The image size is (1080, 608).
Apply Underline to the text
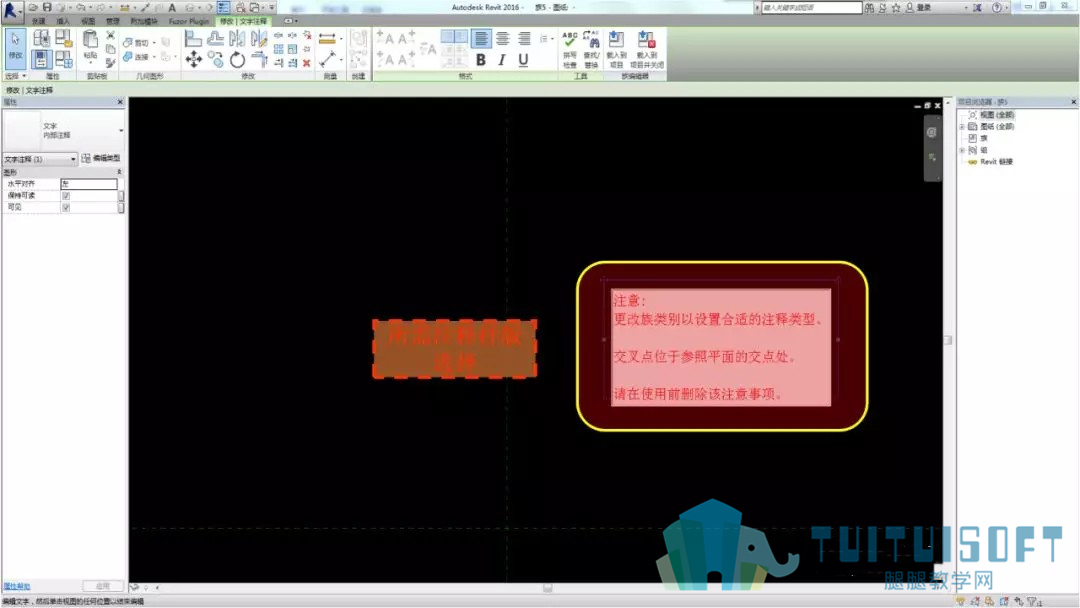click(523, 60)
